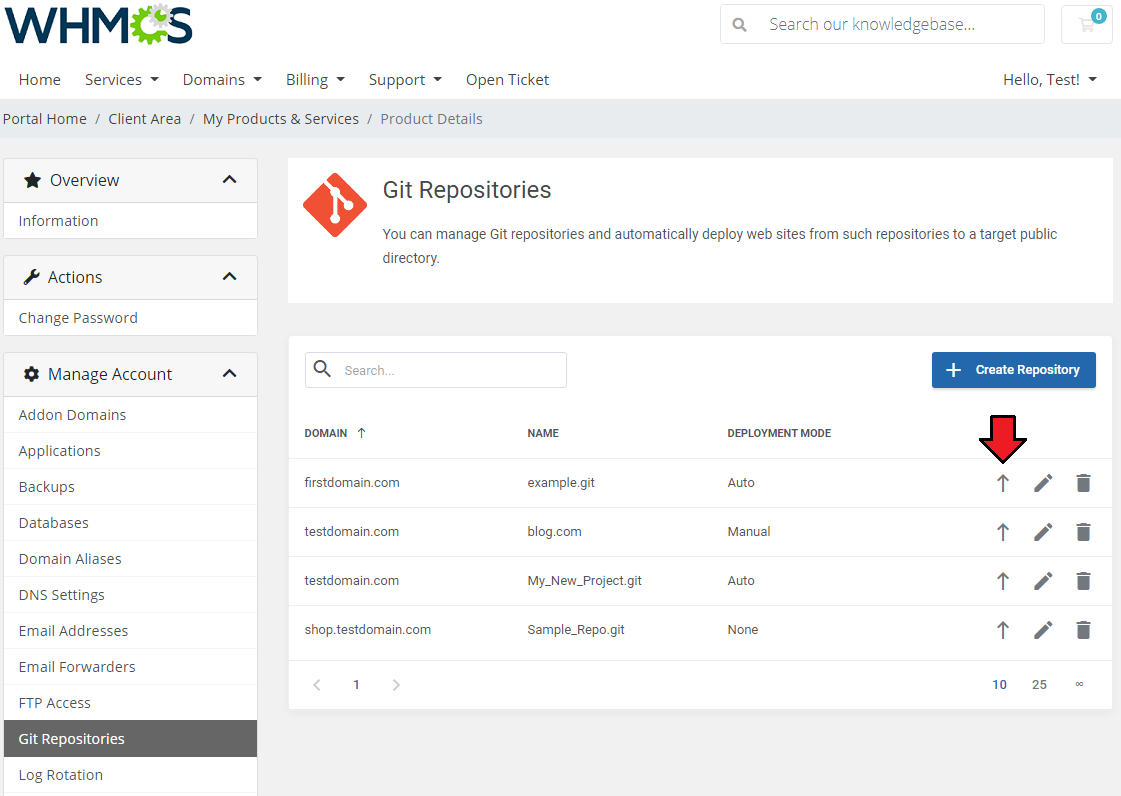Open Email Addresses in sidebar

tap(130, 631)
